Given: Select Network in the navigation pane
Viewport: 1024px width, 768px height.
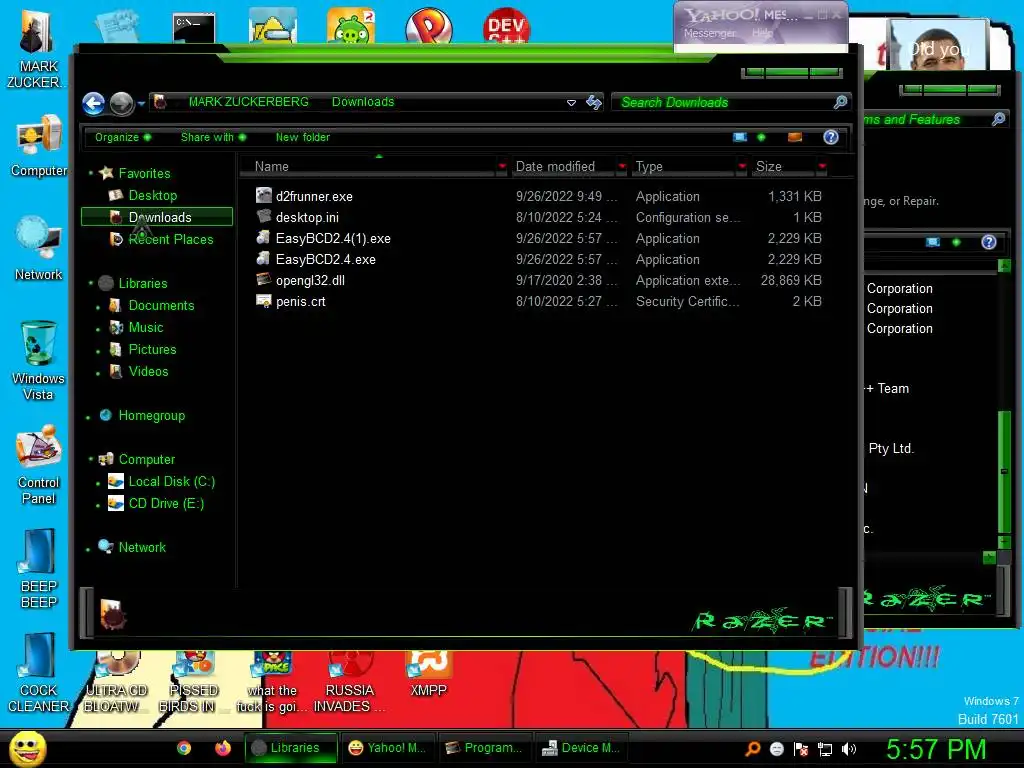Looking at the screenshot, I should pyautogui.click(x=142, y=547).
